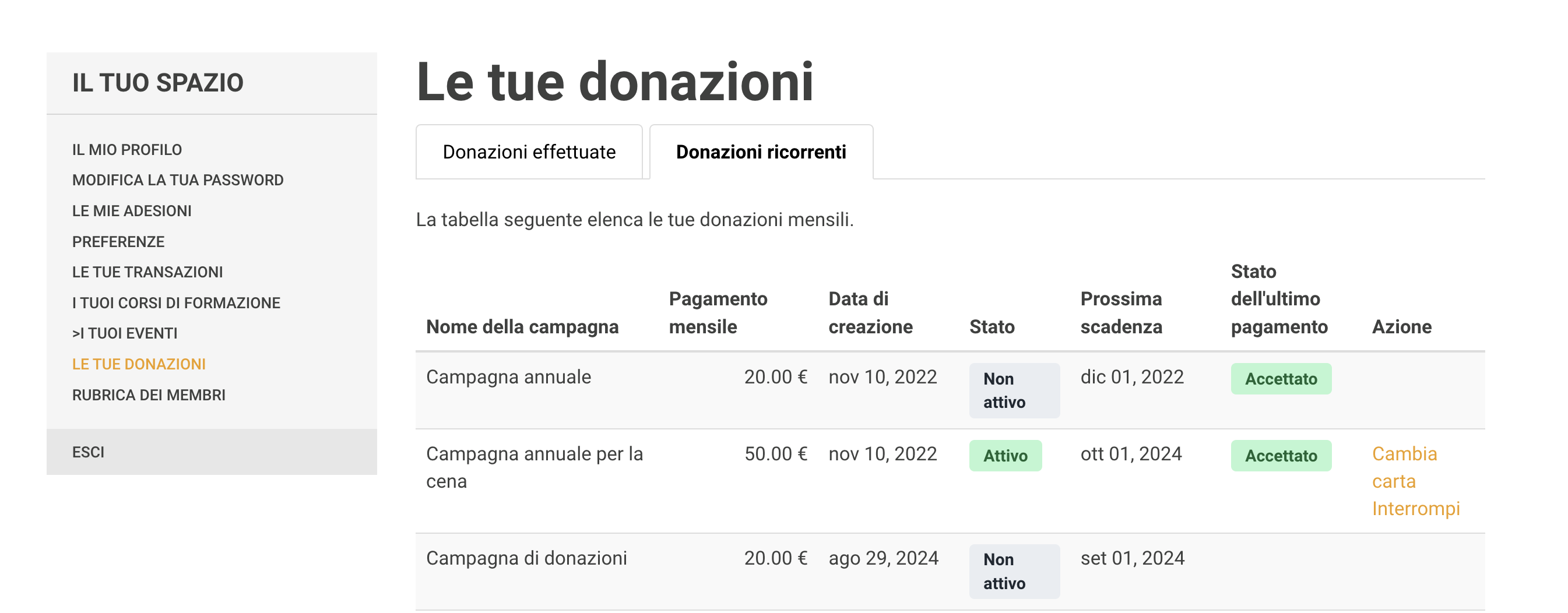Open the Il Mio Profilo page
Image resolution: width=1568 pixels, height=613 pixels.
126,150
